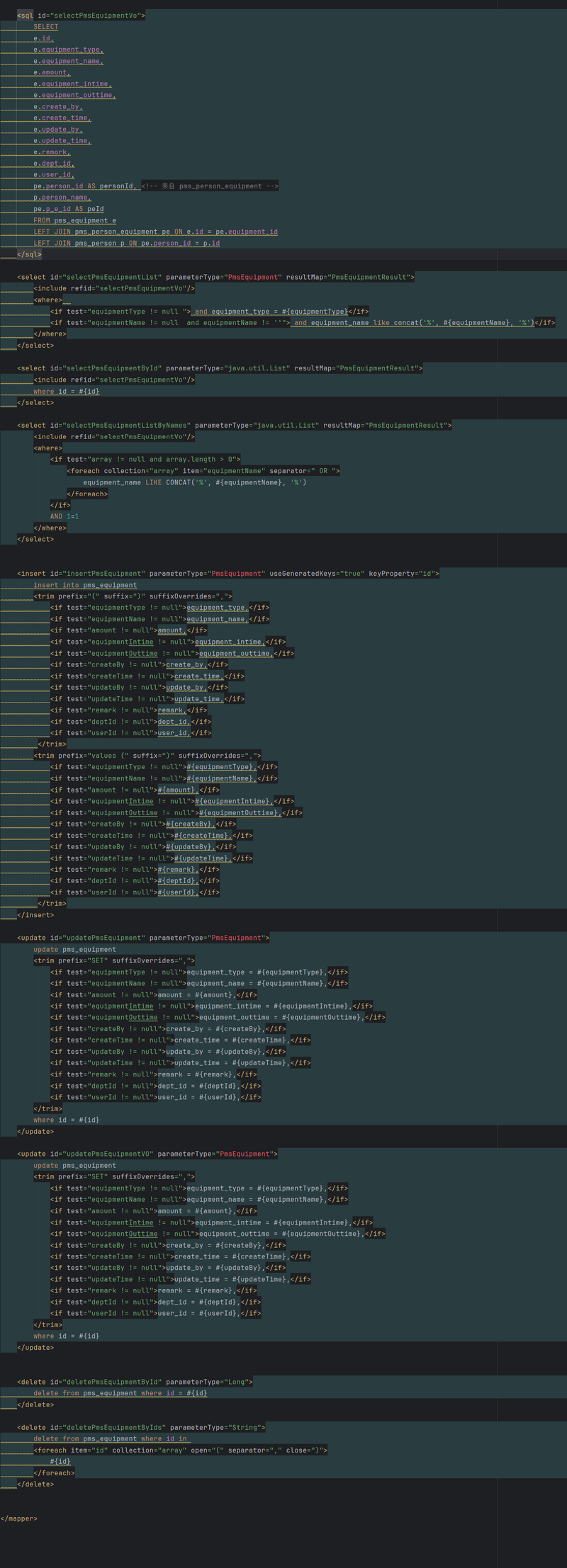Click the AND 1=1 condition

tap(64, 516)
